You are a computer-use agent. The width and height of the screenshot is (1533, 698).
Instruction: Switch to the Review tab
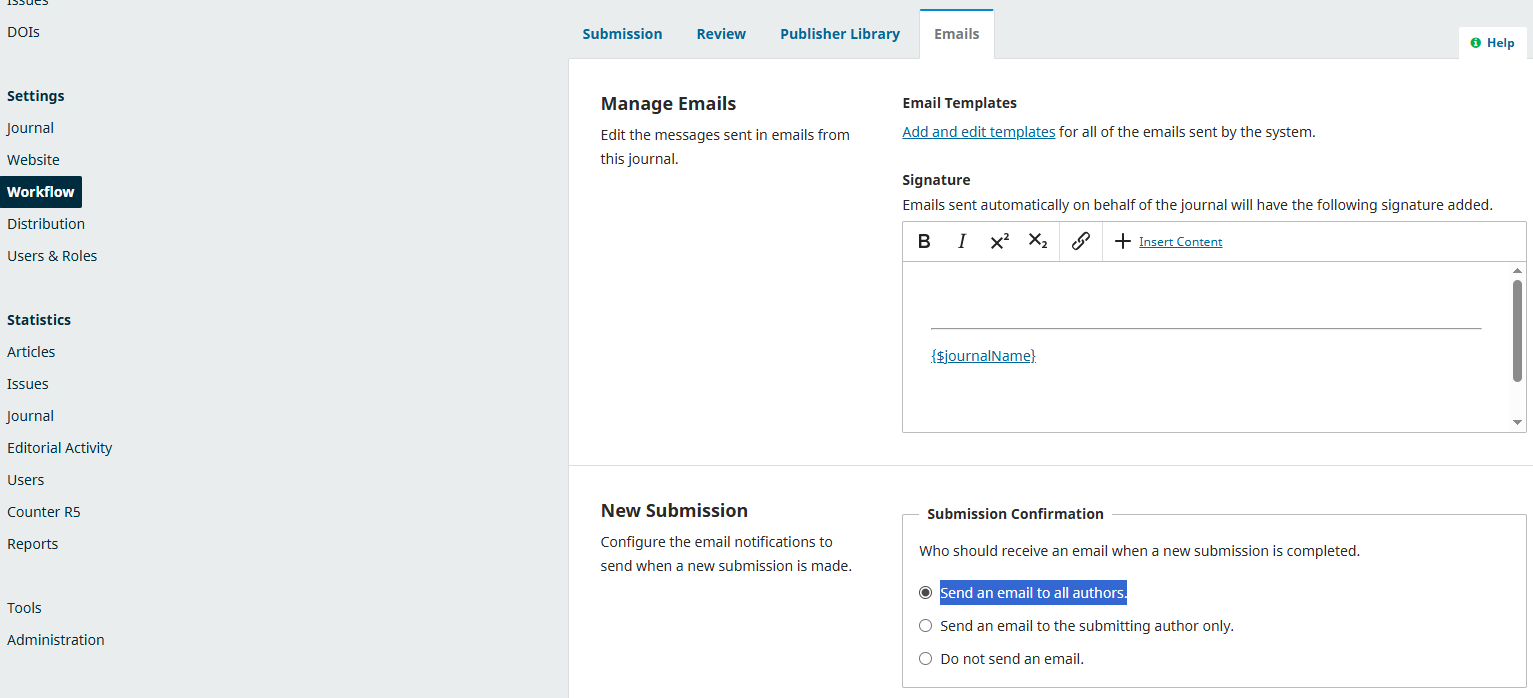tap(721, 34)
